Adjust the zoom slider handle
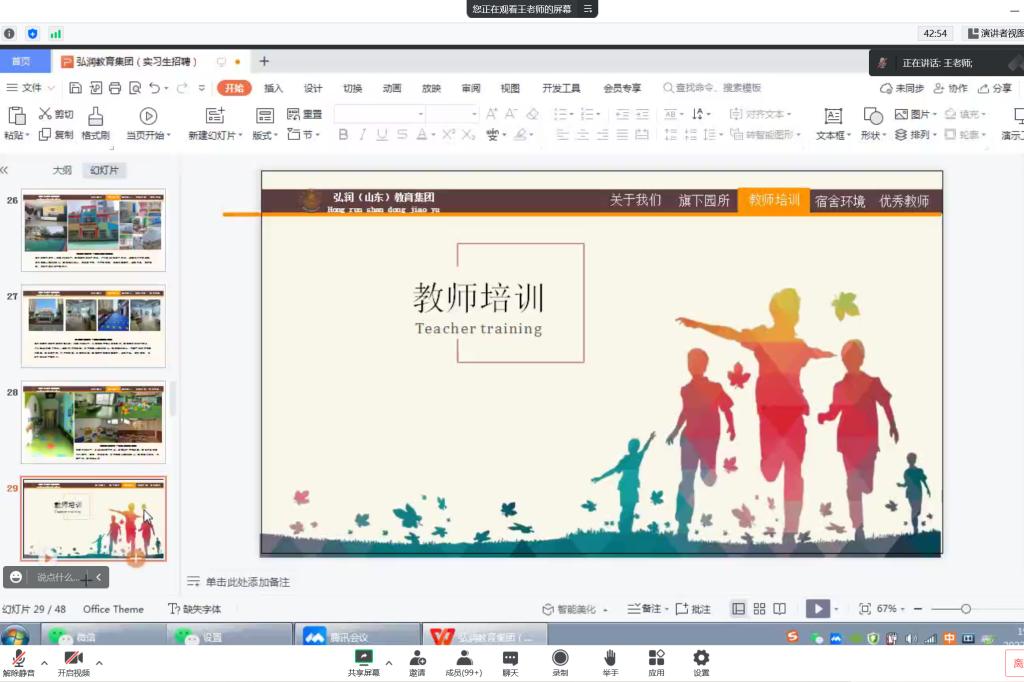1024x682 pixels. coord(965,609)
